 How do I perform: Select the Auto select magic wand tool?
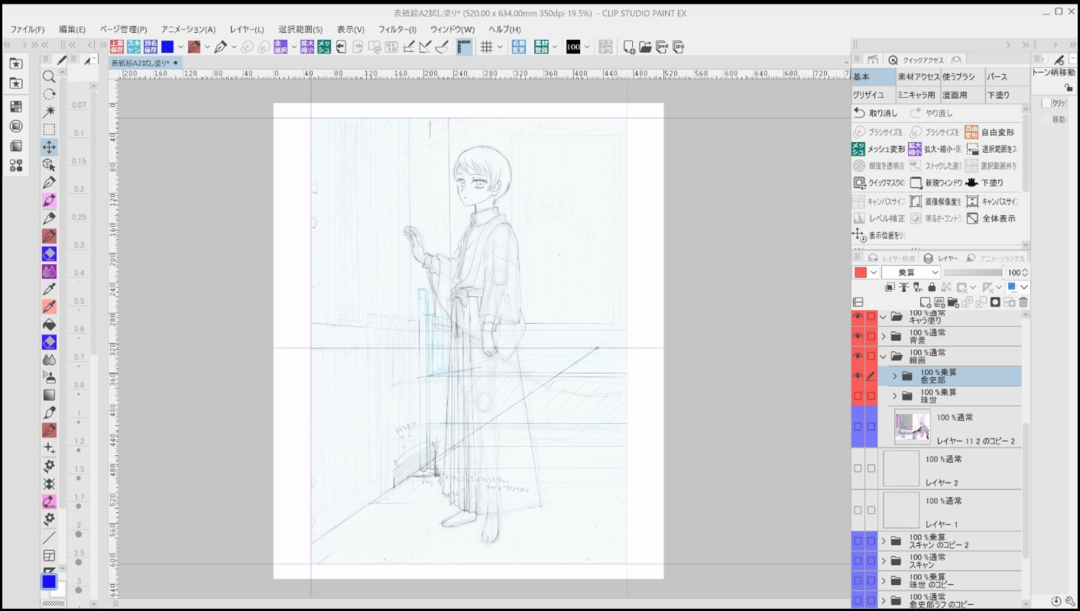click(48, 111)
